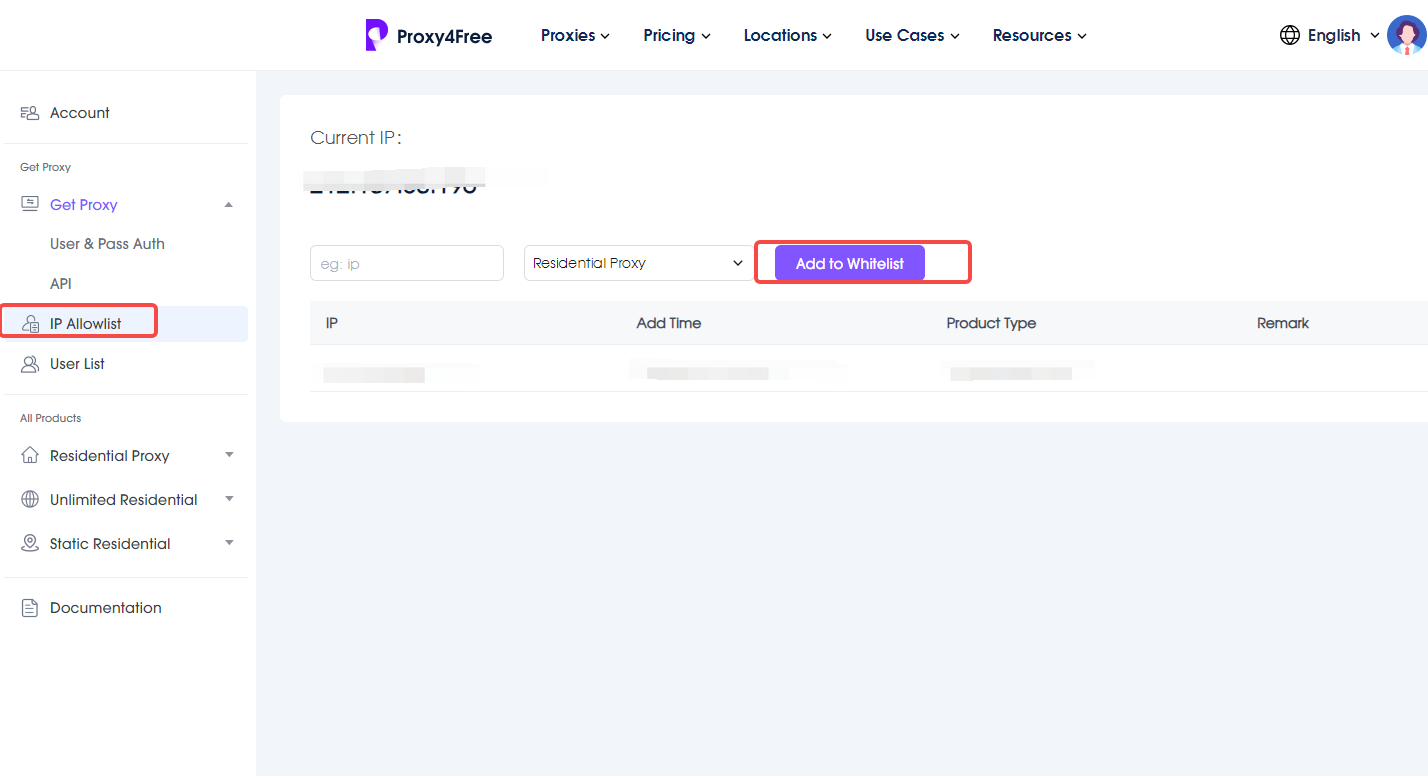Image resolution: width=1428 pixels, height=776 pixels.
Task: Click the globe language icon
Action: point(1290,35)
